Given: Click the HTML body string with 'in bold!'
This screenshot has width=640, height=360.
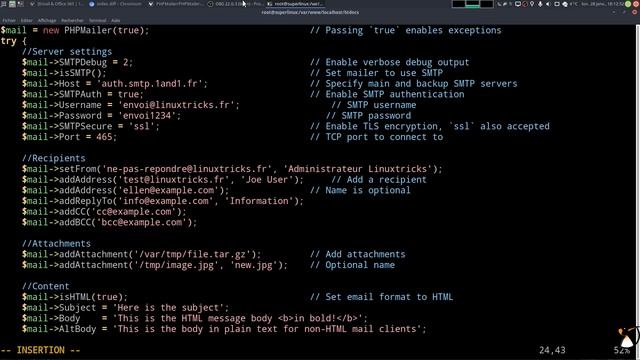Looking at the screenshot, I should (x=238, y=318).
